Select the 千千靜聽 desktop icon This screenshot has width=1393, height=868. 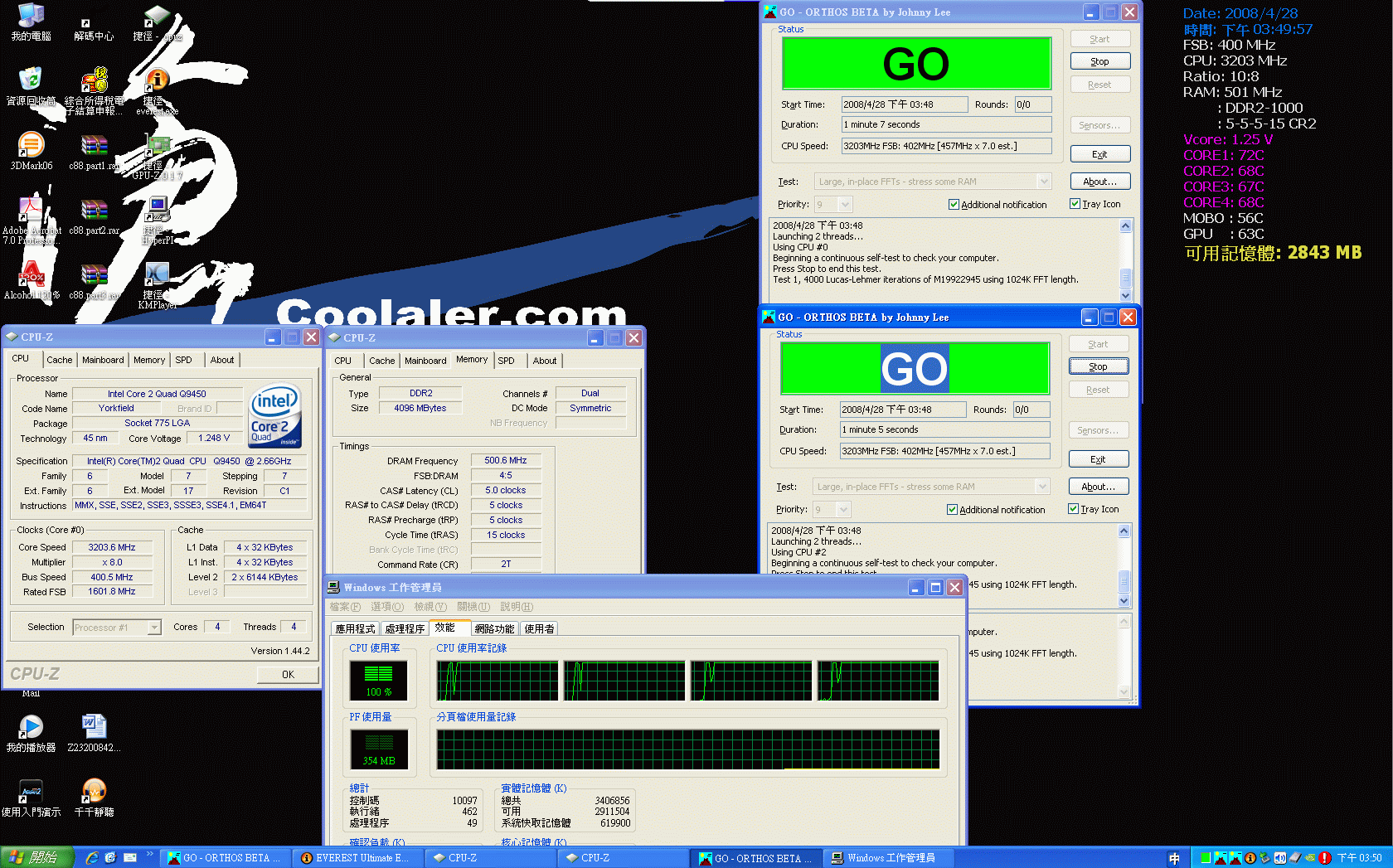click(x=94, y=798)
